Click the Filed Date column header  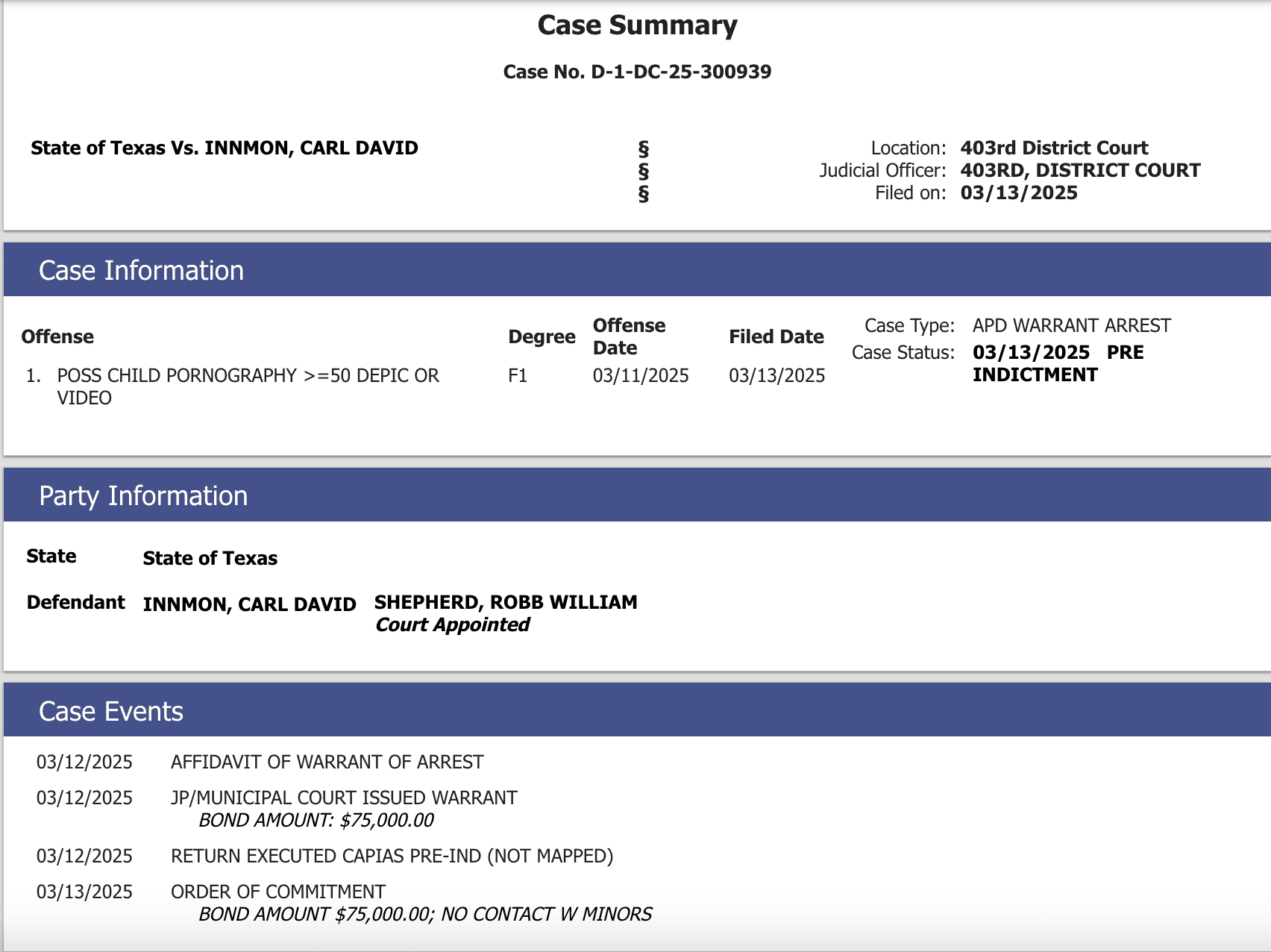(776, 336)
